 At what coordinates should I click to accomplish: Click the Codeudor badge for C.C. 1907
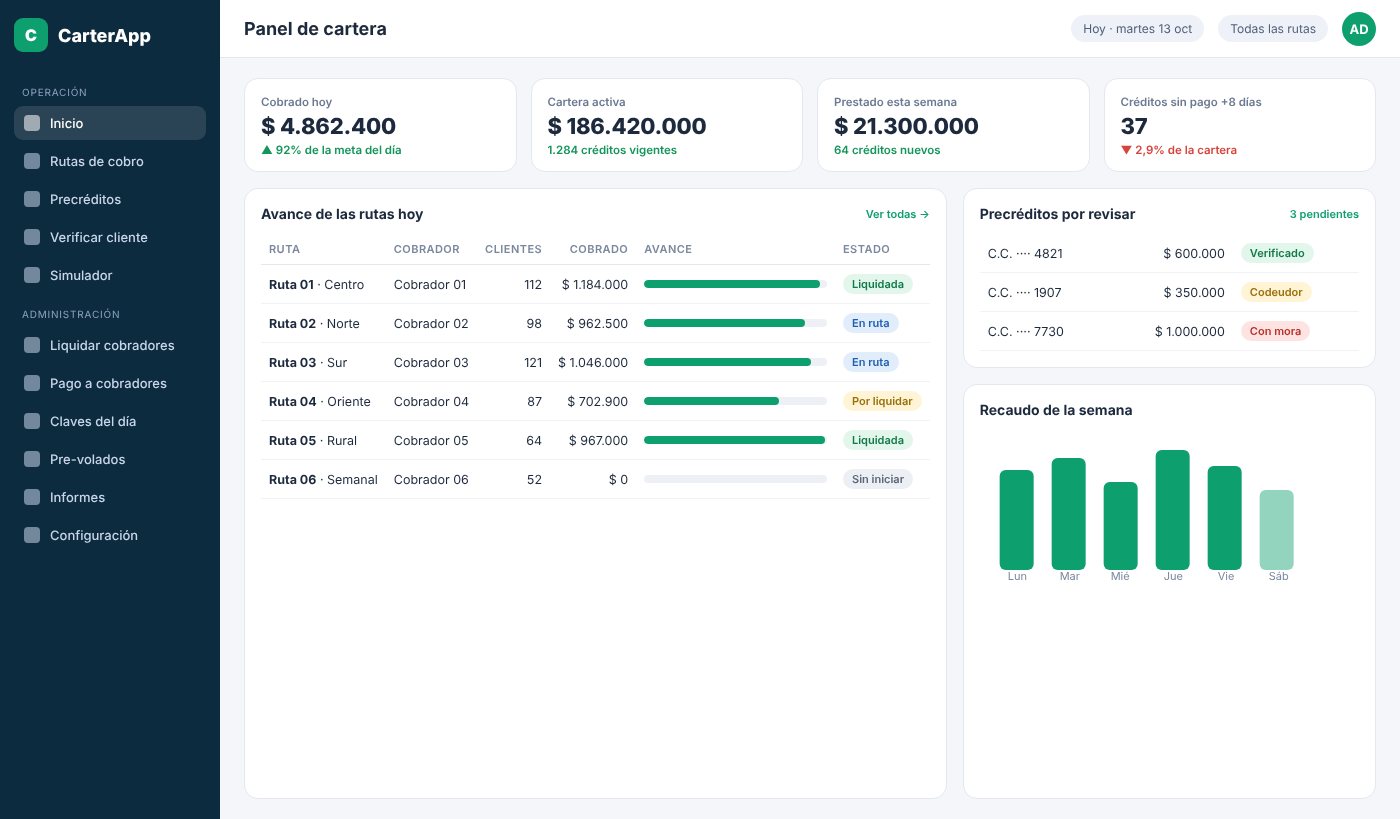(1276, 292)
